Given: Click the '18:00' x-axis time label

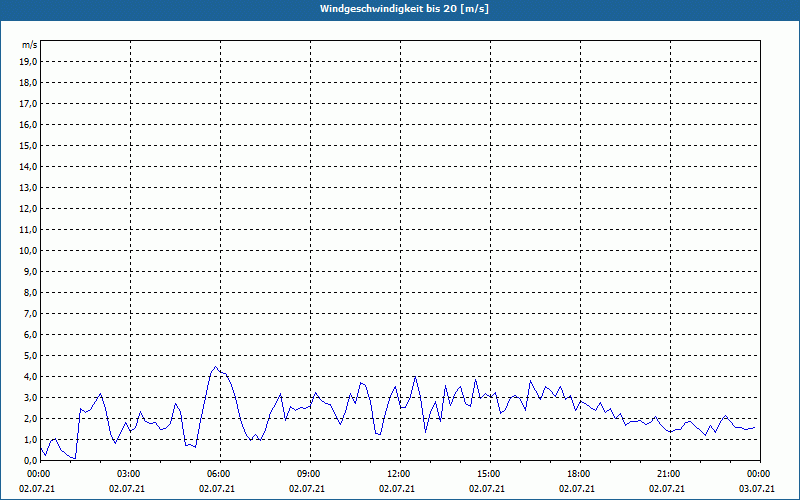Looking at the screenshot, I should pos(579,474).
